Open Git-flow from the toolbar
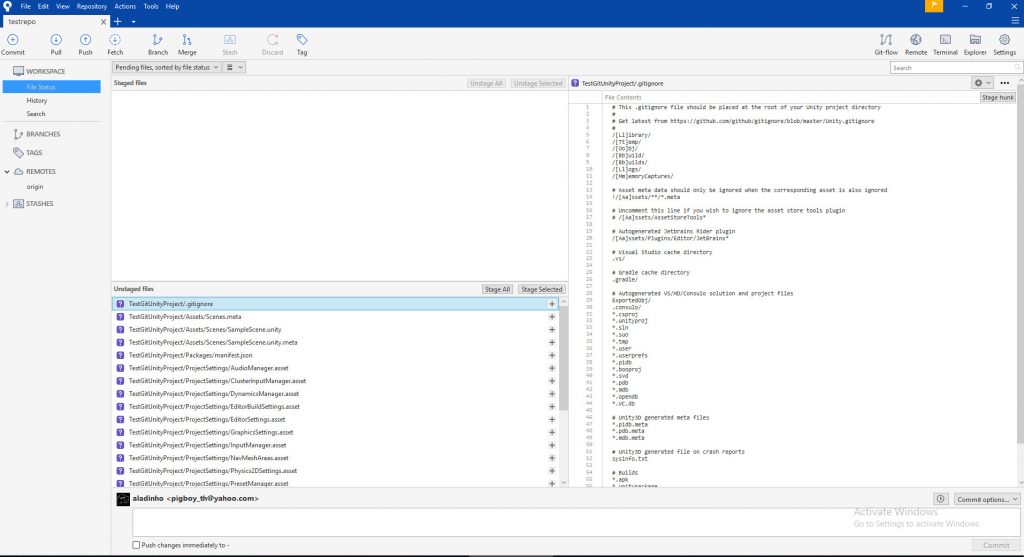The image size is (1024, 557). tap(886, 44)
